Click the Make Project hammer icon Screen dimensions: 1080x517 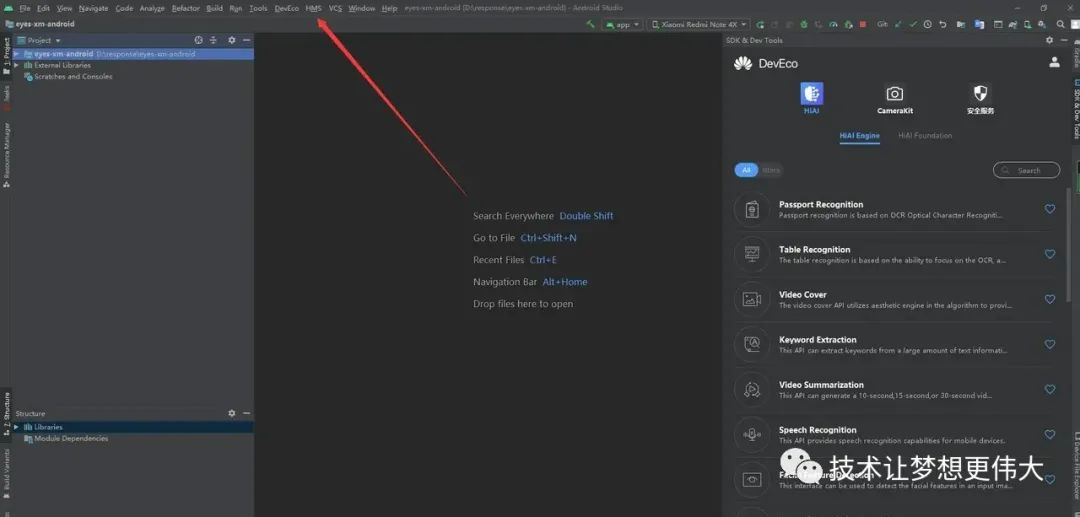coord(590,24)
